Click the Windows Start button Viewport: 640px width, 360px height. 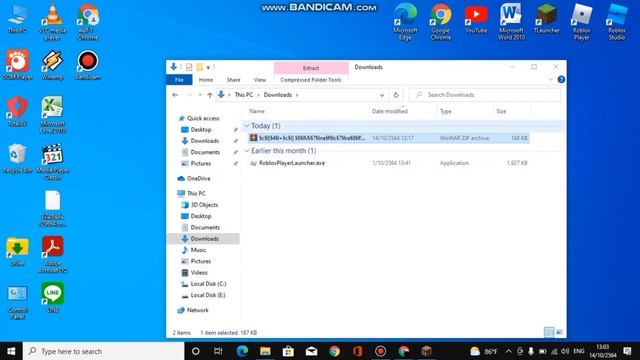[x=11, y=351]
